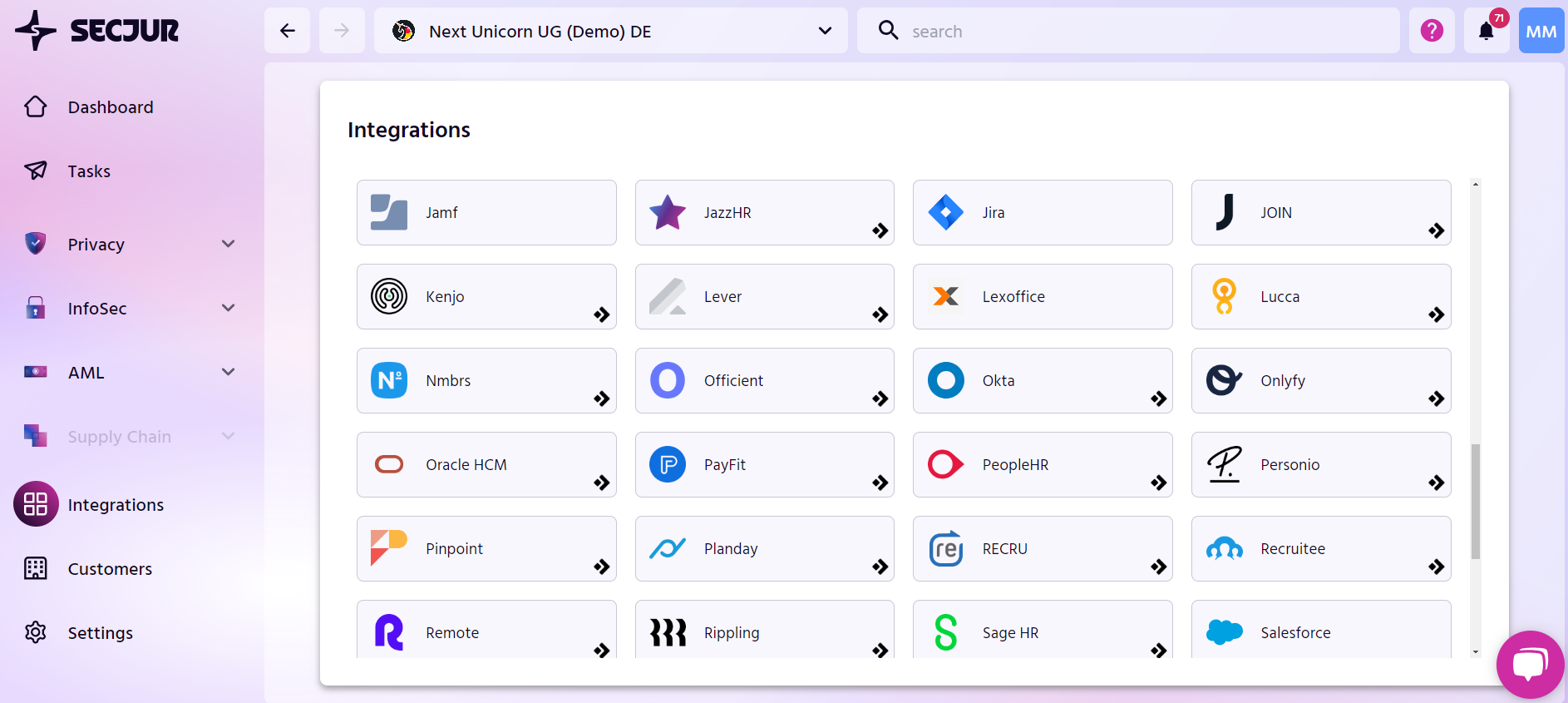Open Privacy section in sidebar

[x=96, y=245]
